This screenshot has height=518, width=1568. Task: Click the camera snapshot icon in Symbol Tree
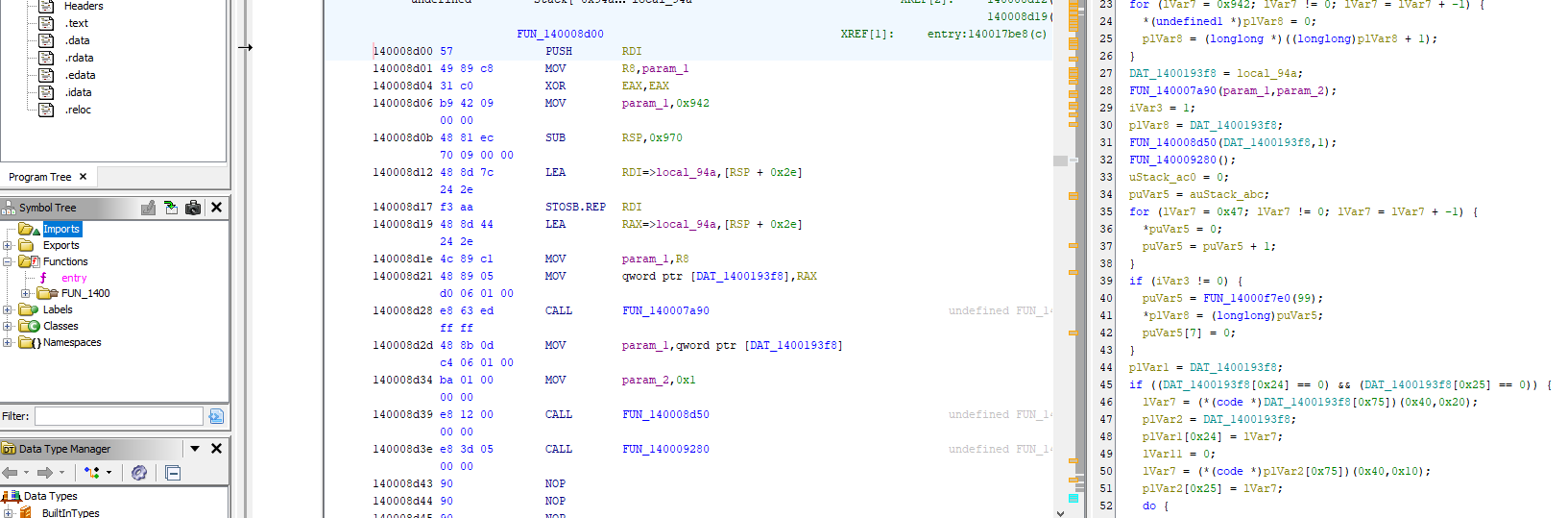click(x=193, y=208)
